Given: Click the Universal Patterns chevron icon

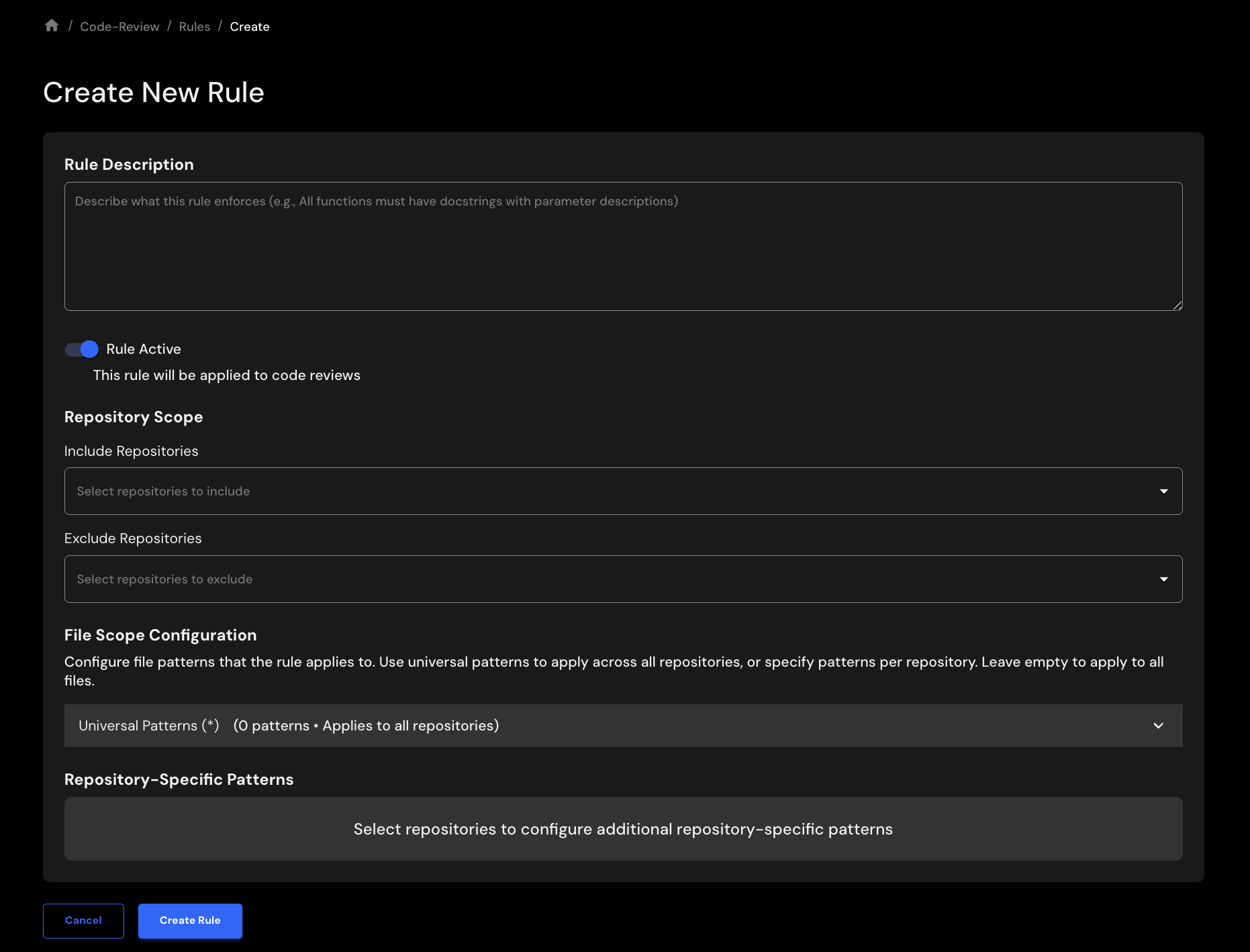Looking at the screenshot, I should (1158, 726).
